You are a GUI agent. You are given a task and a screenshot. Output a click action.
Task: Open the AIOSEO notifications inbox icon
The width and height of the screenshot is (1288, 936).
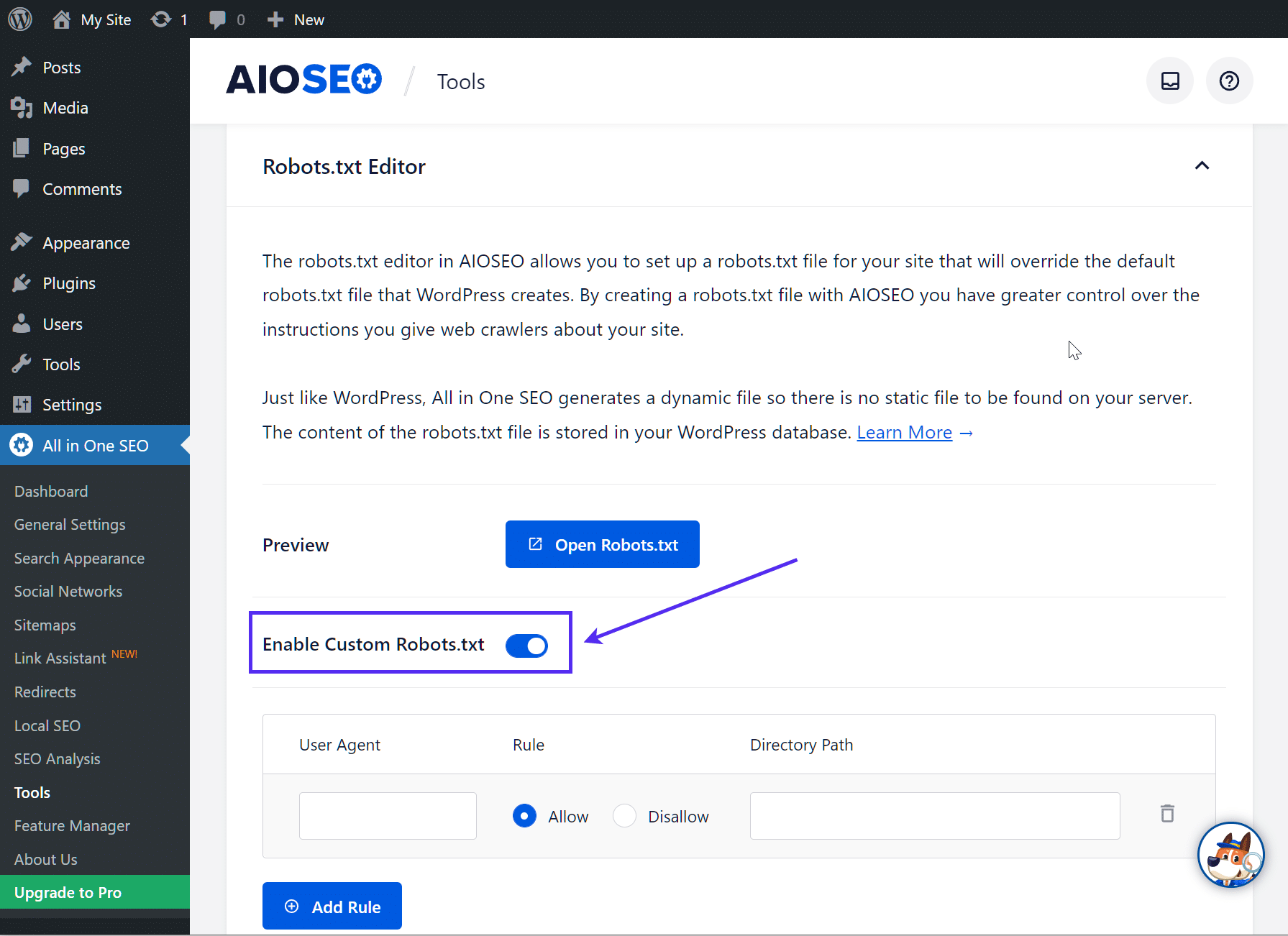pyautogui.click(x=1169, y=81)
